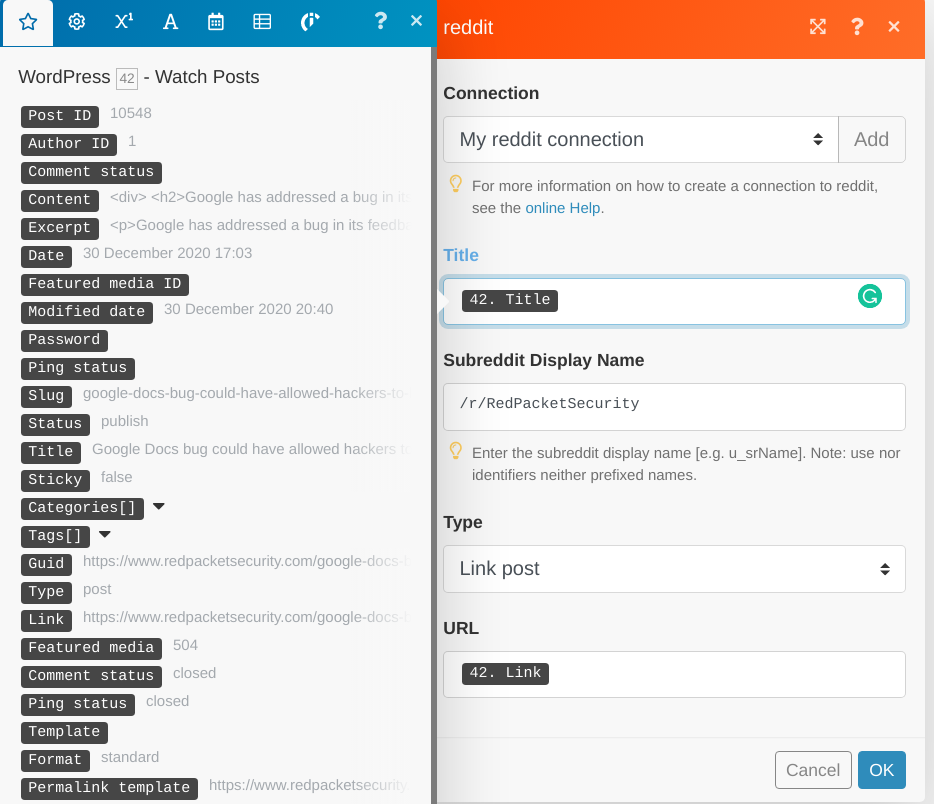The width and height of the screenshot is (934, 804).
Task: Open the text functions tab
Action: (x=170, y=22)
